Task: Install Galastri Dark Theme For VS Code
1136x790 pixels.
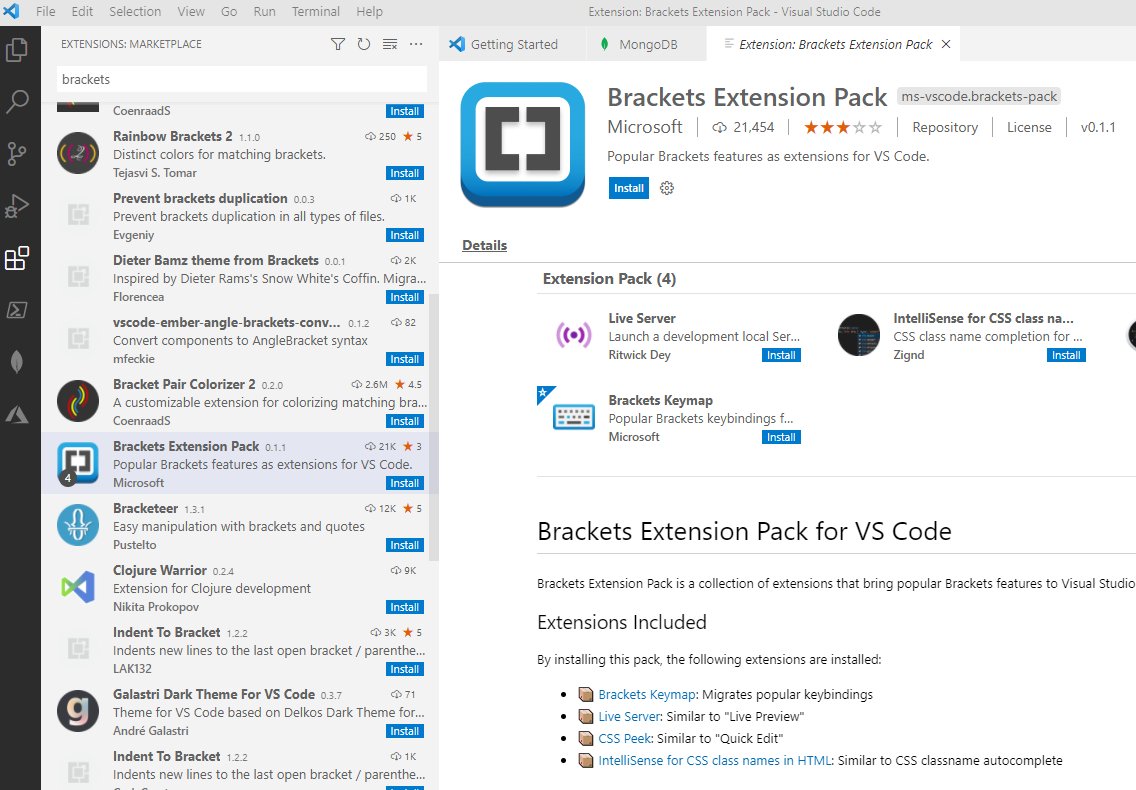Action: click(404, 731)
